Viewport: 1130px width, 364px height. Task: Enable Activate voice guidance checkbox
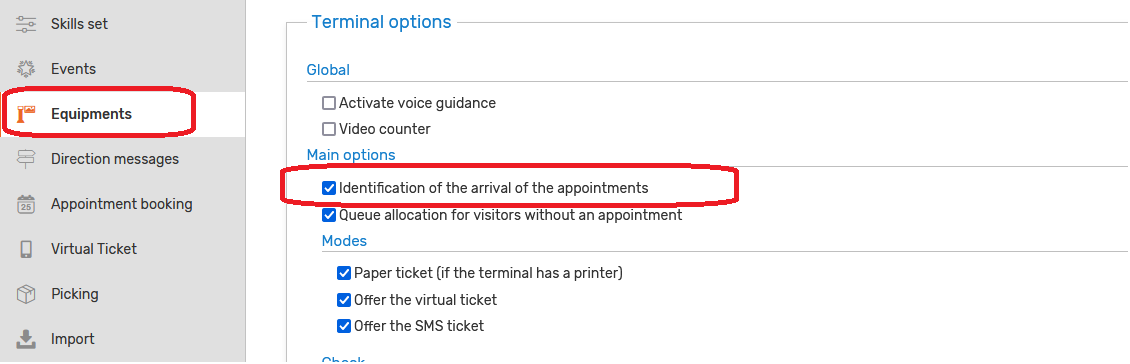tap(329, 103)
